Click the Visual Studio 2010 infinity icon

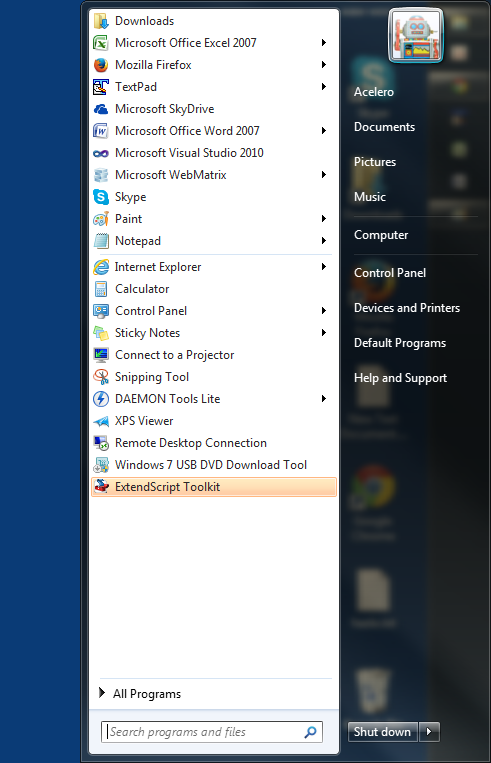[101, 153]
